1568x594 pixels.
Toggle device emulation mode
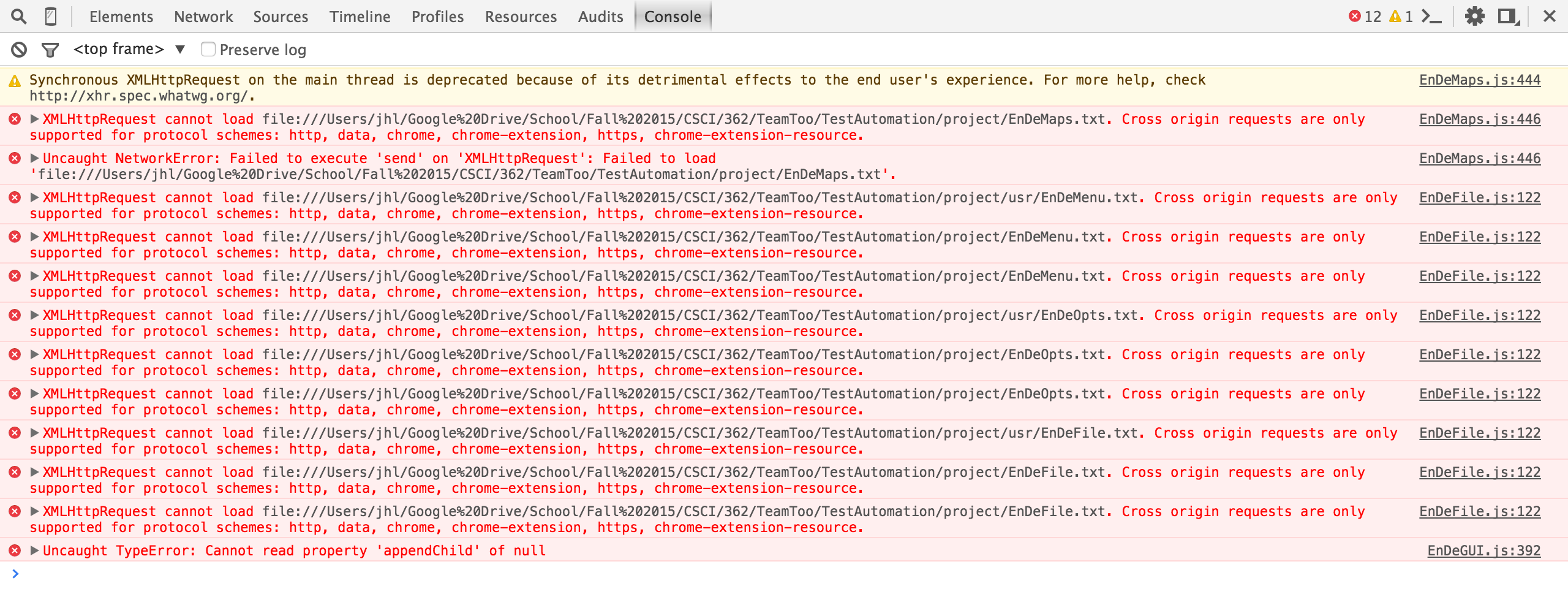click(51, 16)
